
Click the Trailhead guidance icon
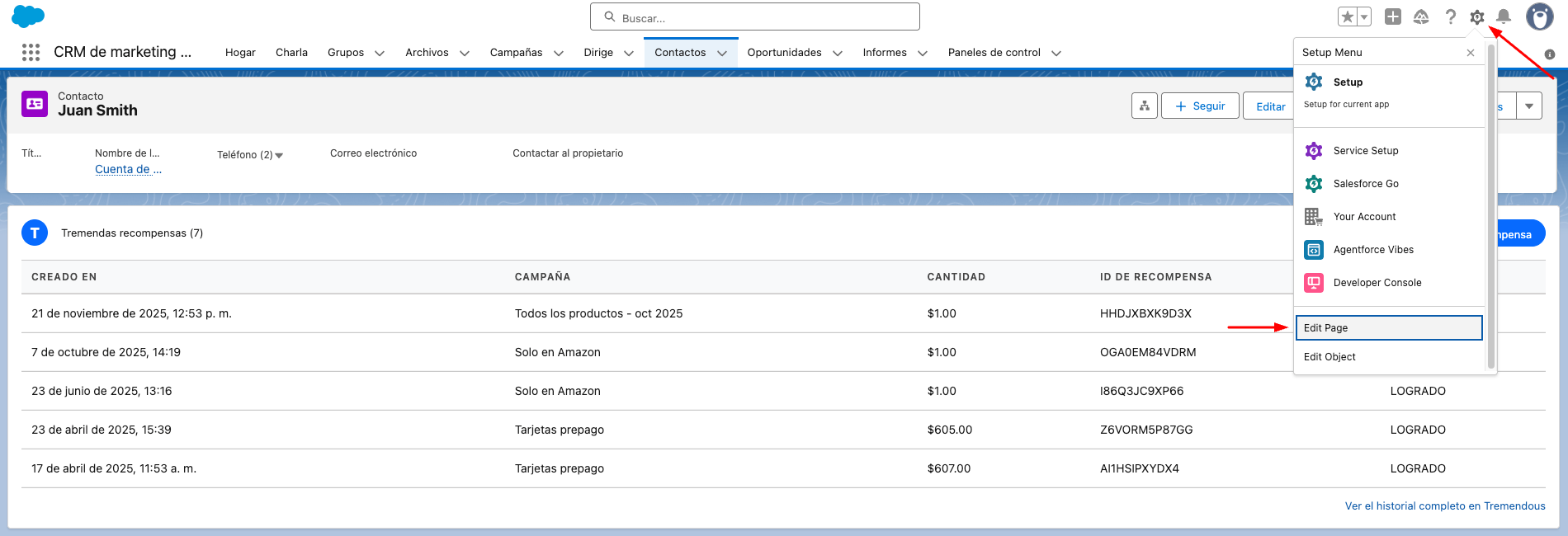tap(1421, 16)
